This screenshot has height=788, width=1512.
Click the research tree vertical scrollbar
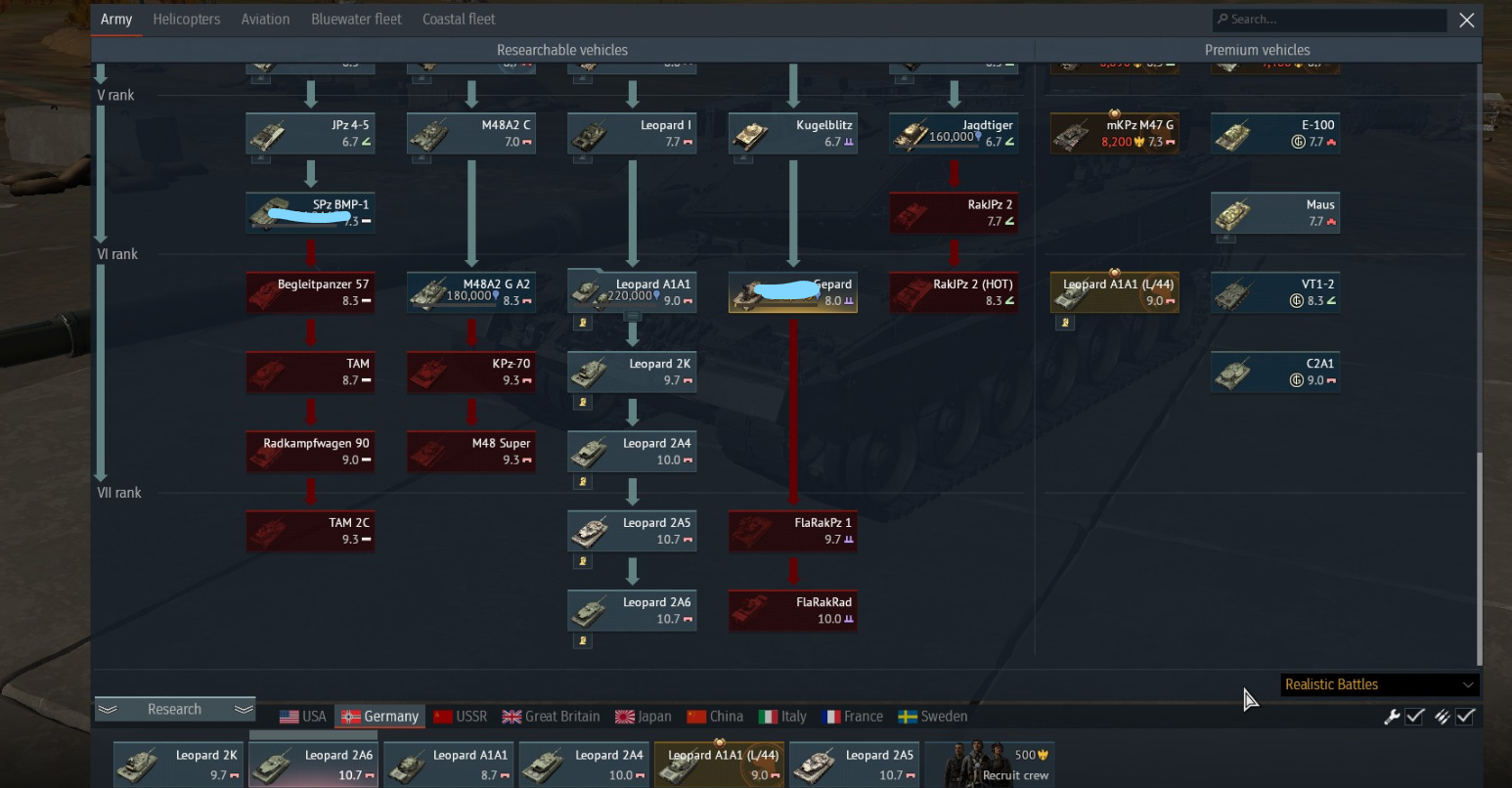click(1478, 557)
